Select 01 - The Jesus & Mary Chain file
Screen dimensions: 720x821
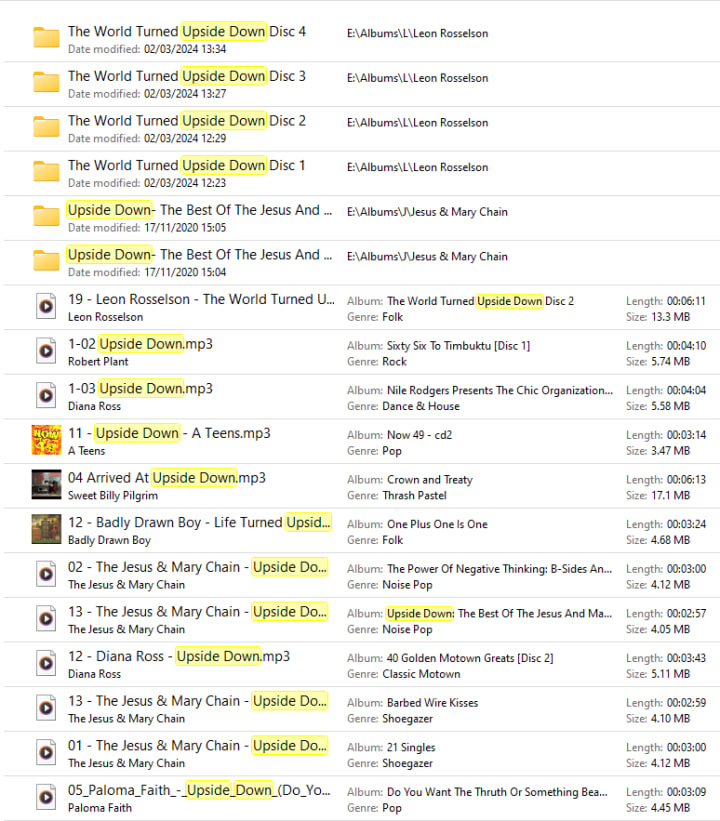(x=198, y=746)
